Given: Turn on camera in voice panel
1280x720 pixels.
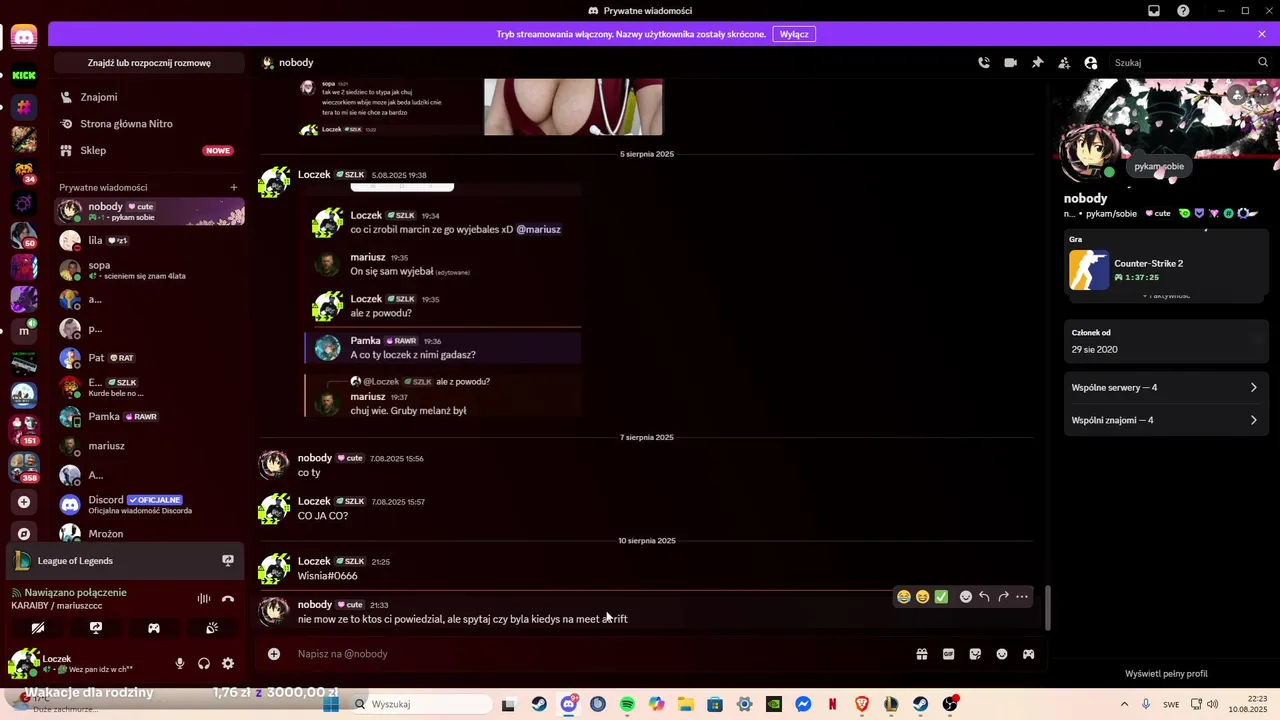Looking at the screenshot, I should tap(38, 628).
